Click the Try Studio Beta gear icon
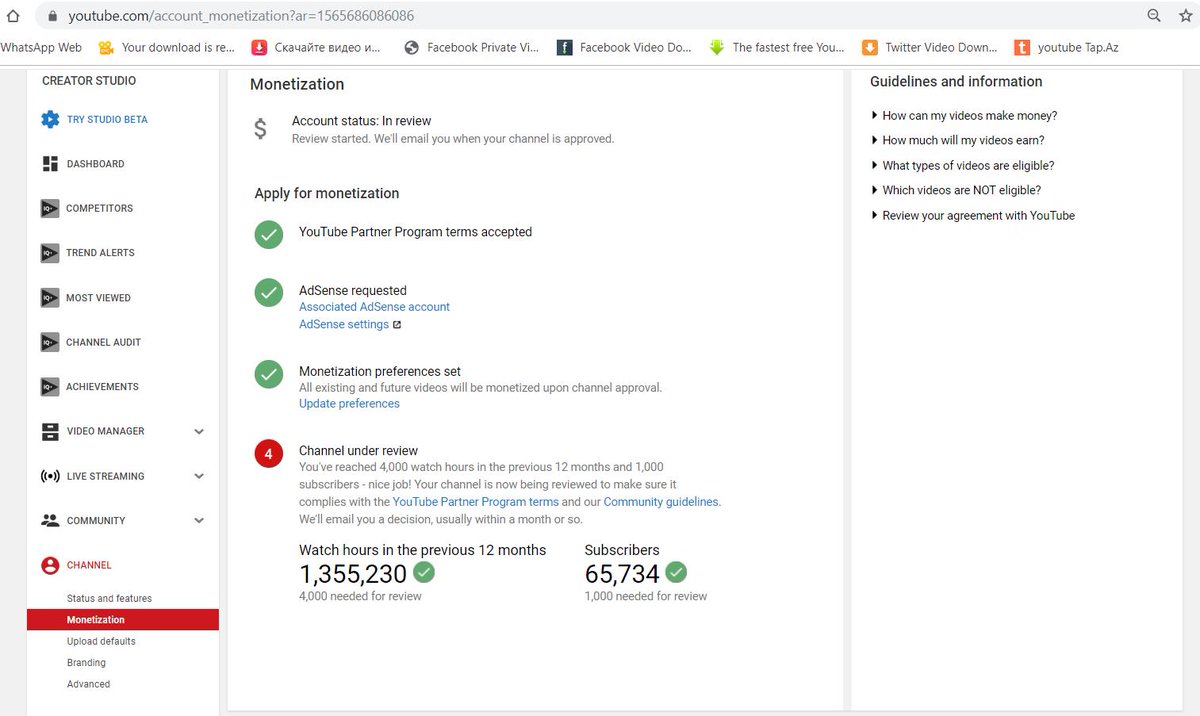This screenshot has height=716, width=1200. click(x=50, y=120)
